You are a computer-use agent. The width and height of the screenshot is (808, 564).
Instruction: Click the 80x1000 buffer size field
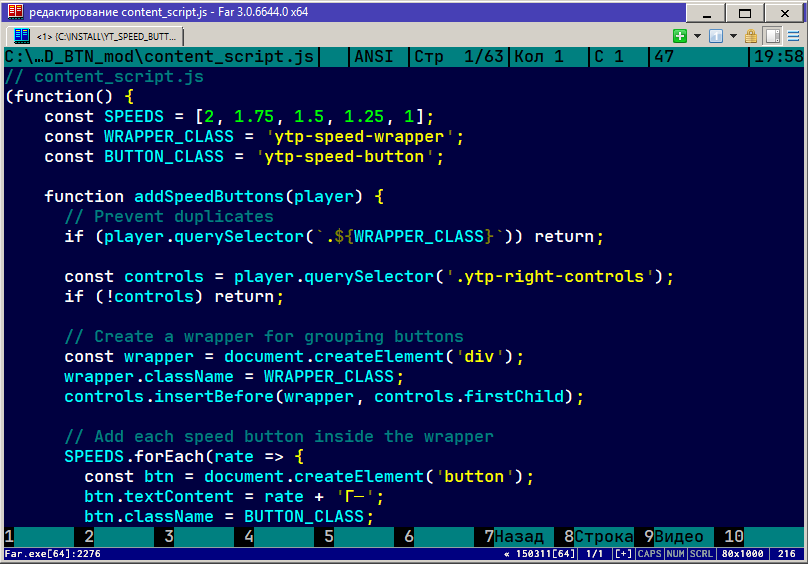743,554
